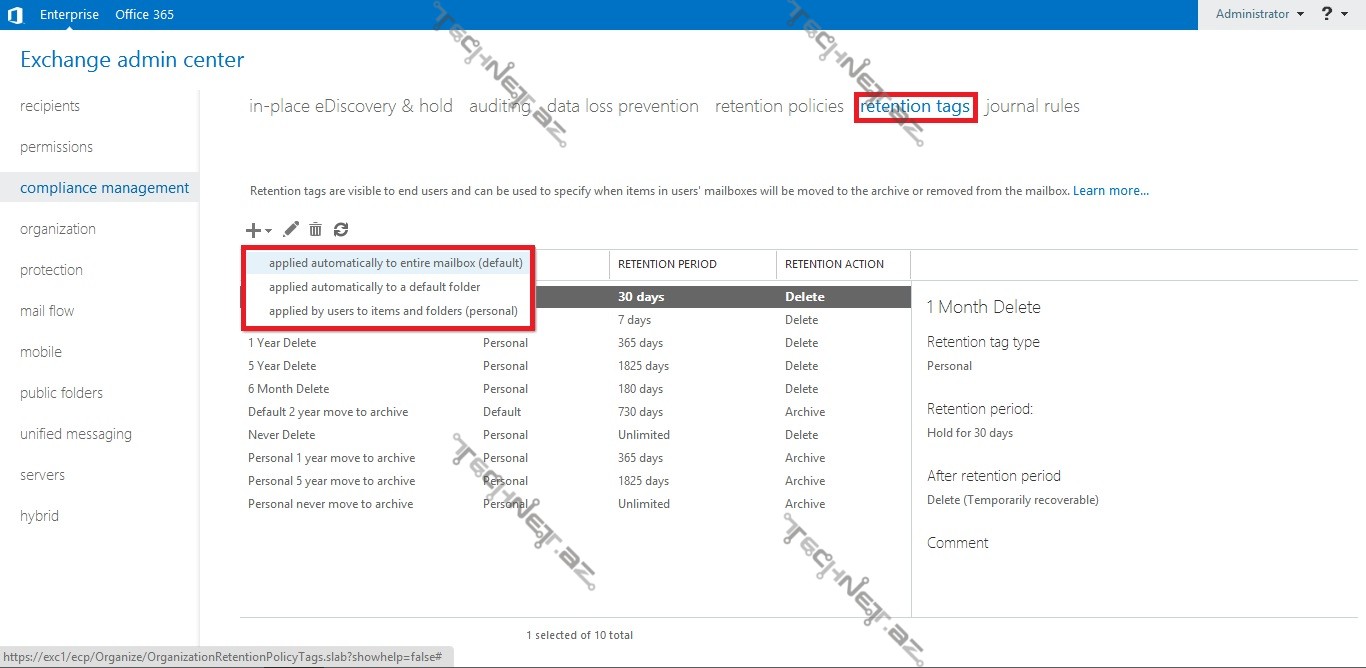The image size is (1366, 668).
Task: Click the refresh icon in toolbar
Action: point(341,230)
